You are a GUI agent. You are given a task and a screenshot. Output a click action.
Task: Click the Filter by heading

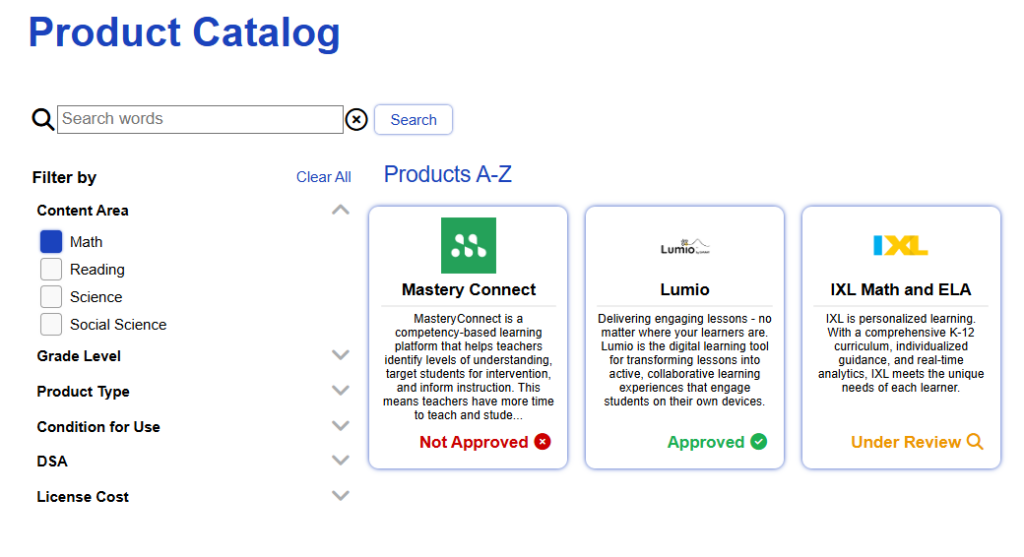point(64,178)
